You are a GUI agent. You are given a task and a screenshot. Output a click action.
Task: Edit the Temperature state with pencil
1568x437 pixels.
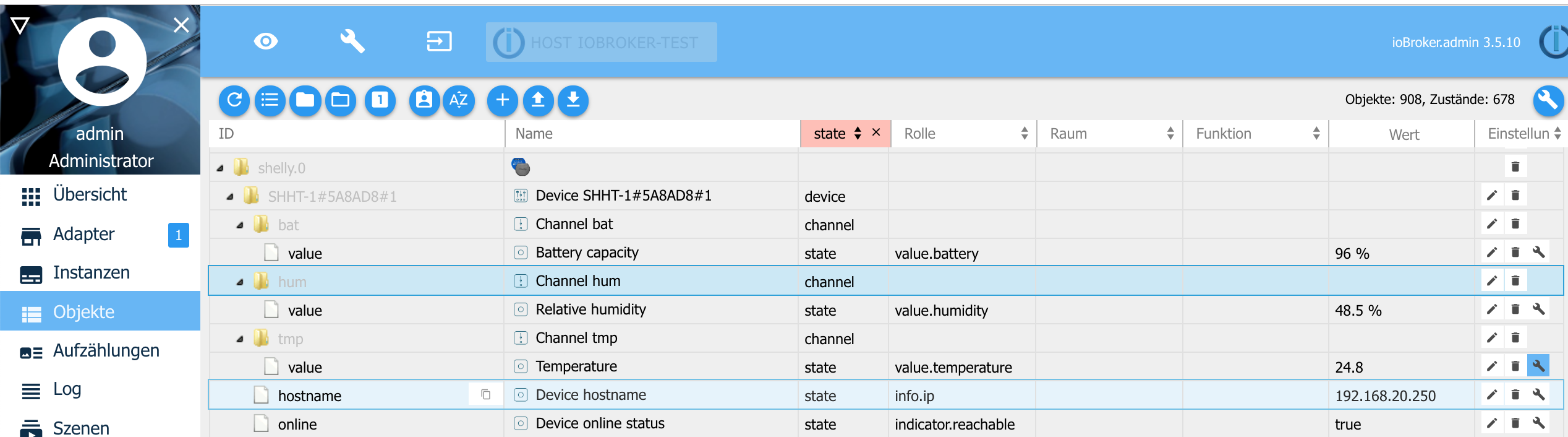click(x=1492, y=366)
